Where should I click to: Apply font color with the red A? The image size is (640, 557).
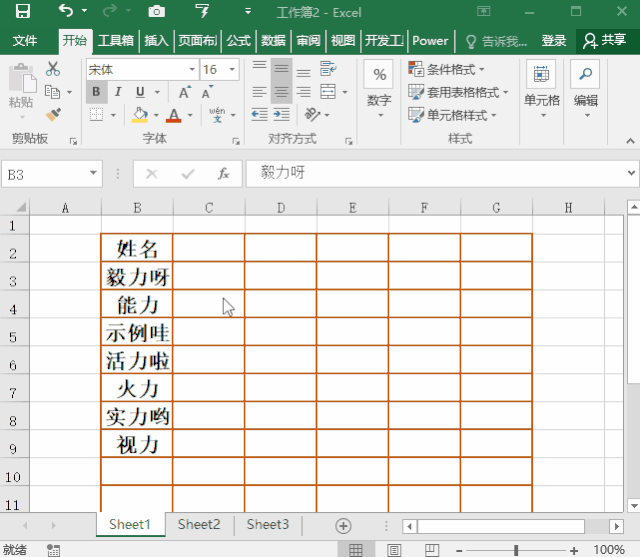click(174, 115)
